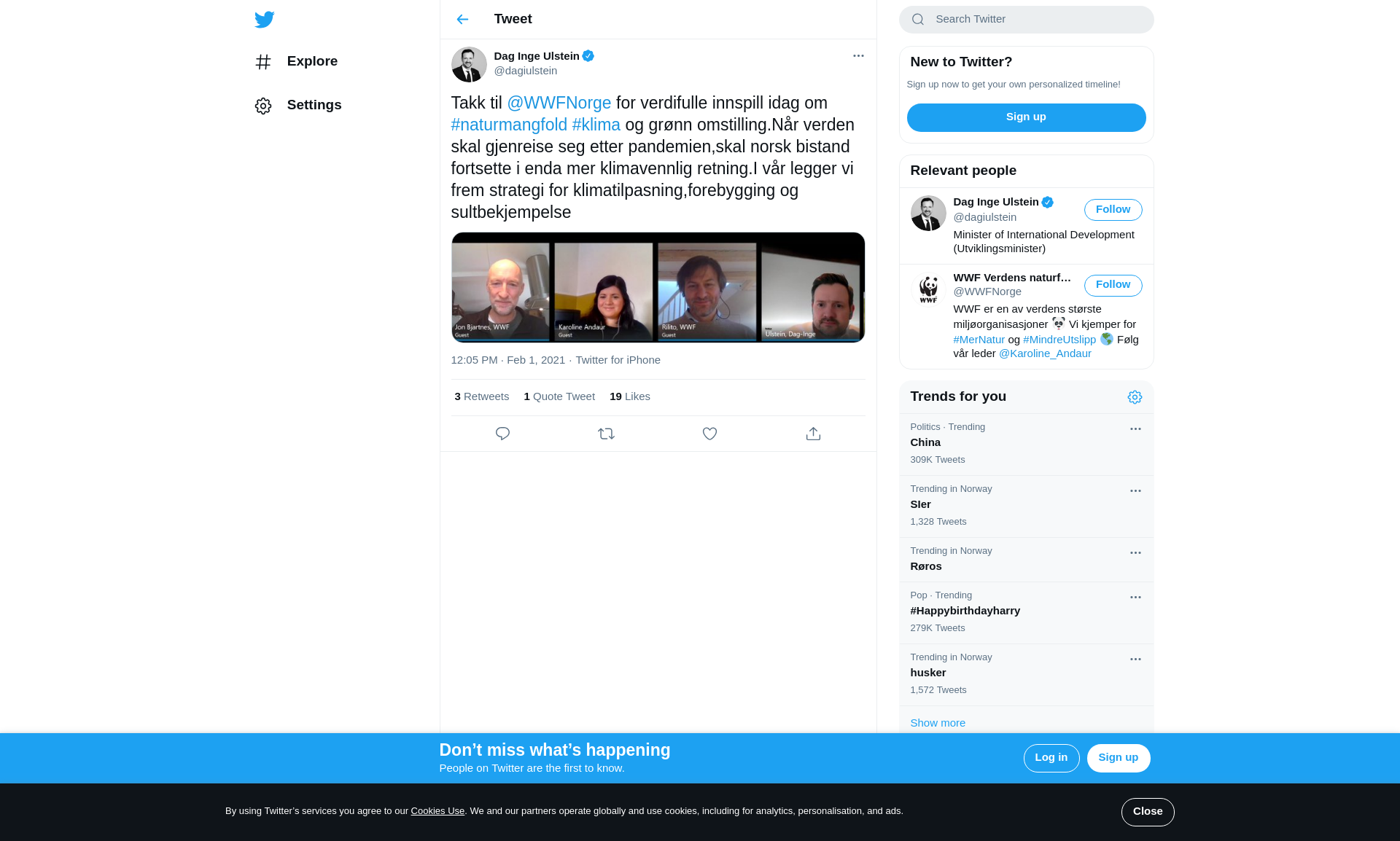
Task: Click the Twitter bird logo
Action: (264, 20)
